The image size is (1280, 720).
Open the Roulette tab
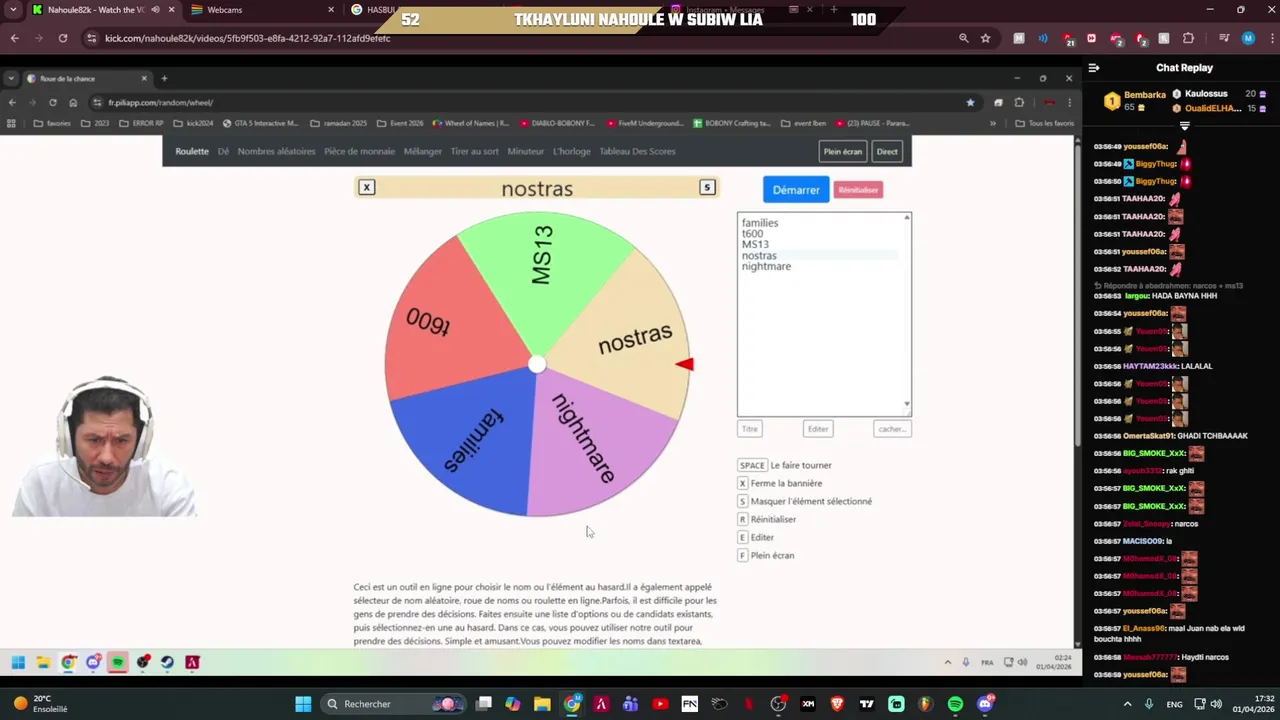pyautogui.click(x=192, y=152)
